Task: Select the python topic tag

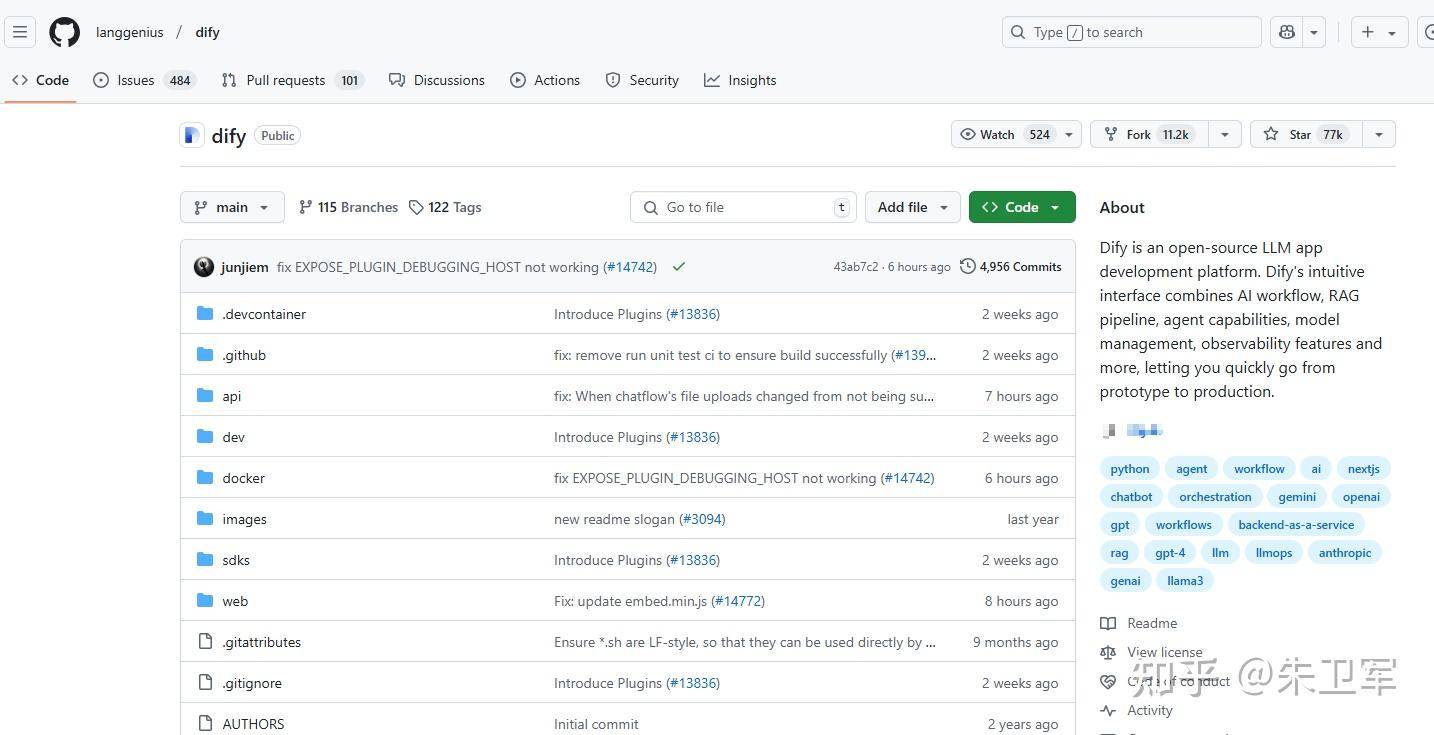Action: click(1130, 469)
